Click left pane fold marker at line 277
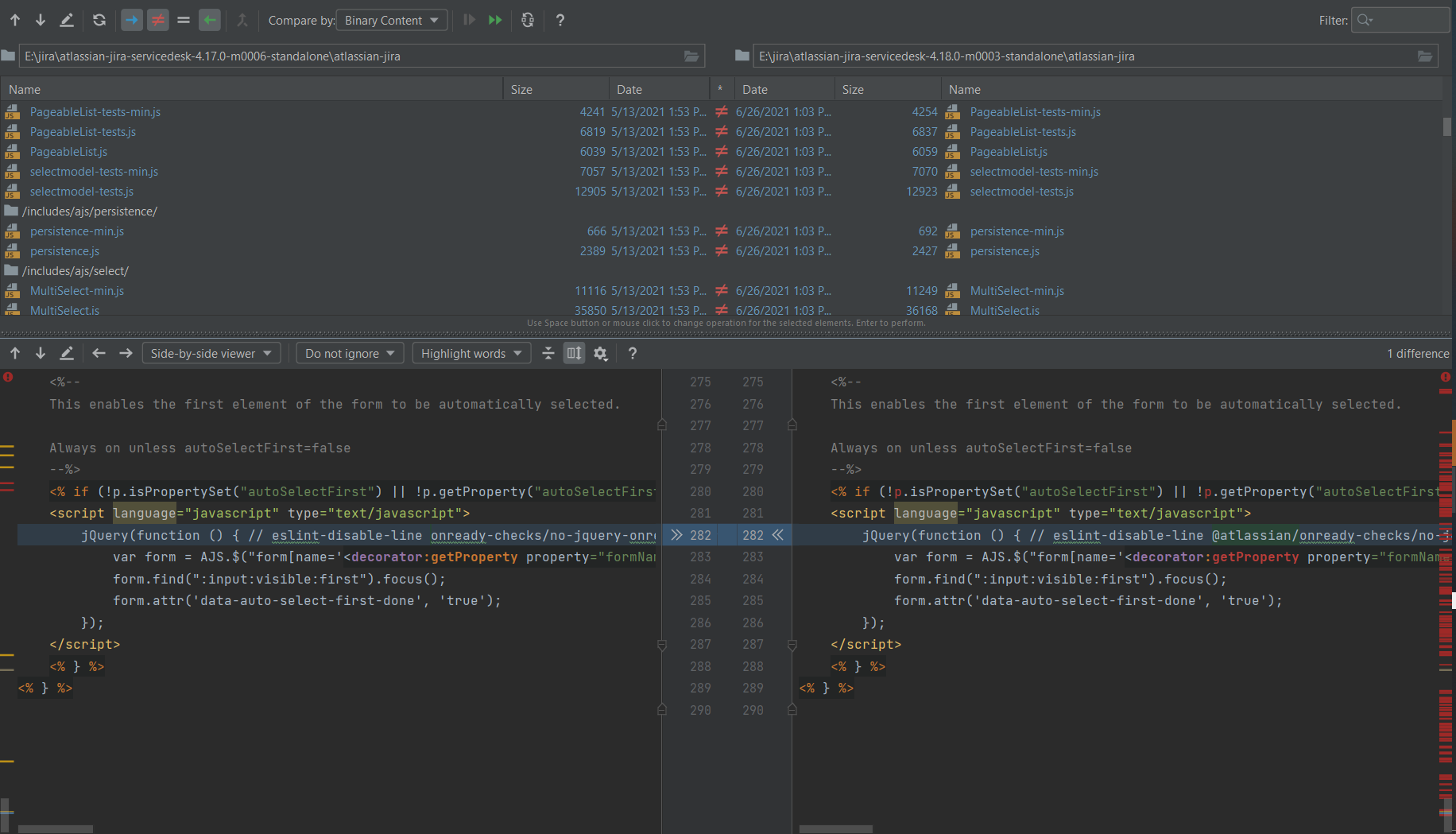 pyautogui.click(x=662, y=425)
